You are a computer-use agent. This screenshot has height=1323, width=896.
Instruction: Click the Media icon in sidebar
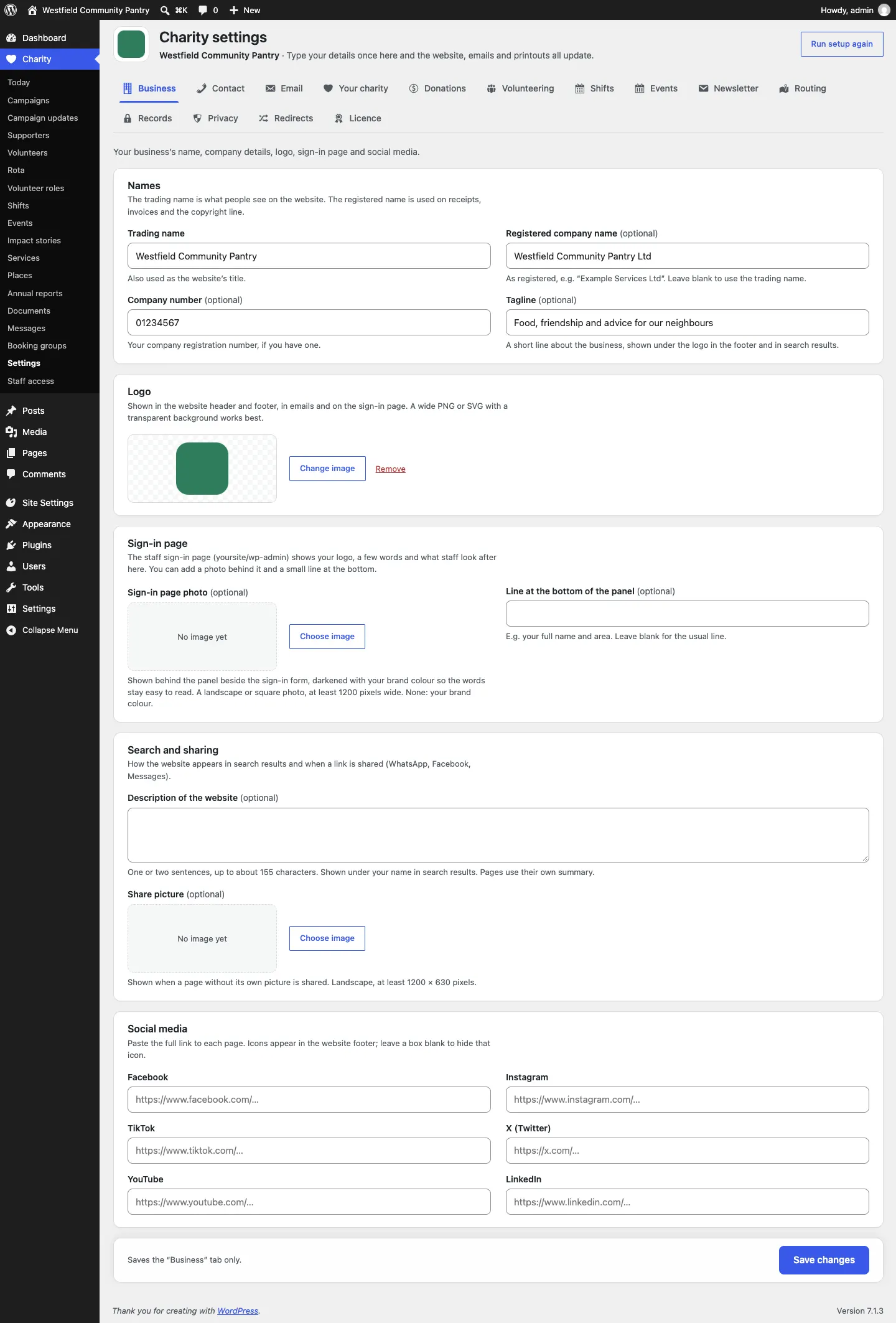pyautogui.click(x=11, y=432)
